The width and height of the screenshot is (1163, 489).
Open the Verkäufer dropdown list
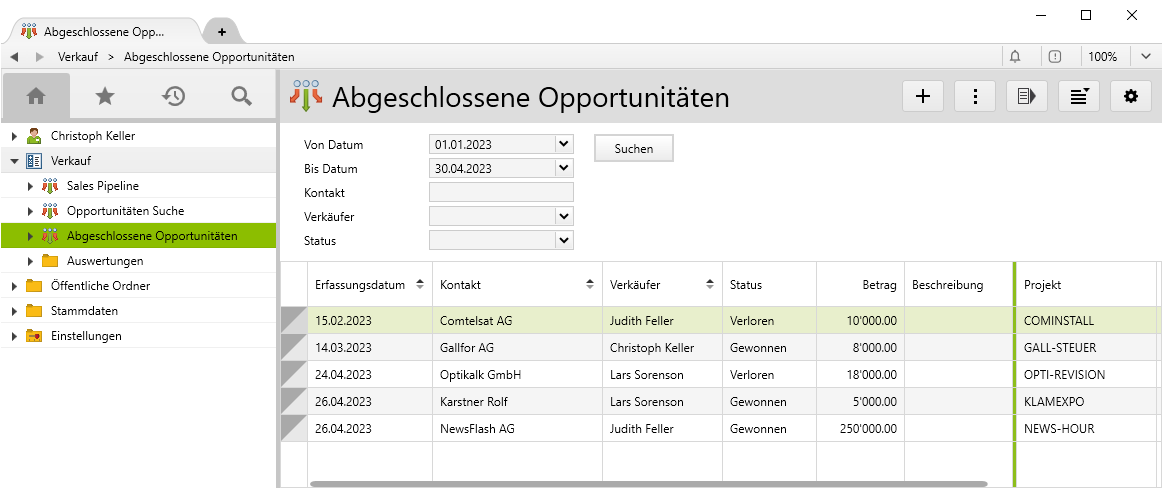(x=564, y=216)
